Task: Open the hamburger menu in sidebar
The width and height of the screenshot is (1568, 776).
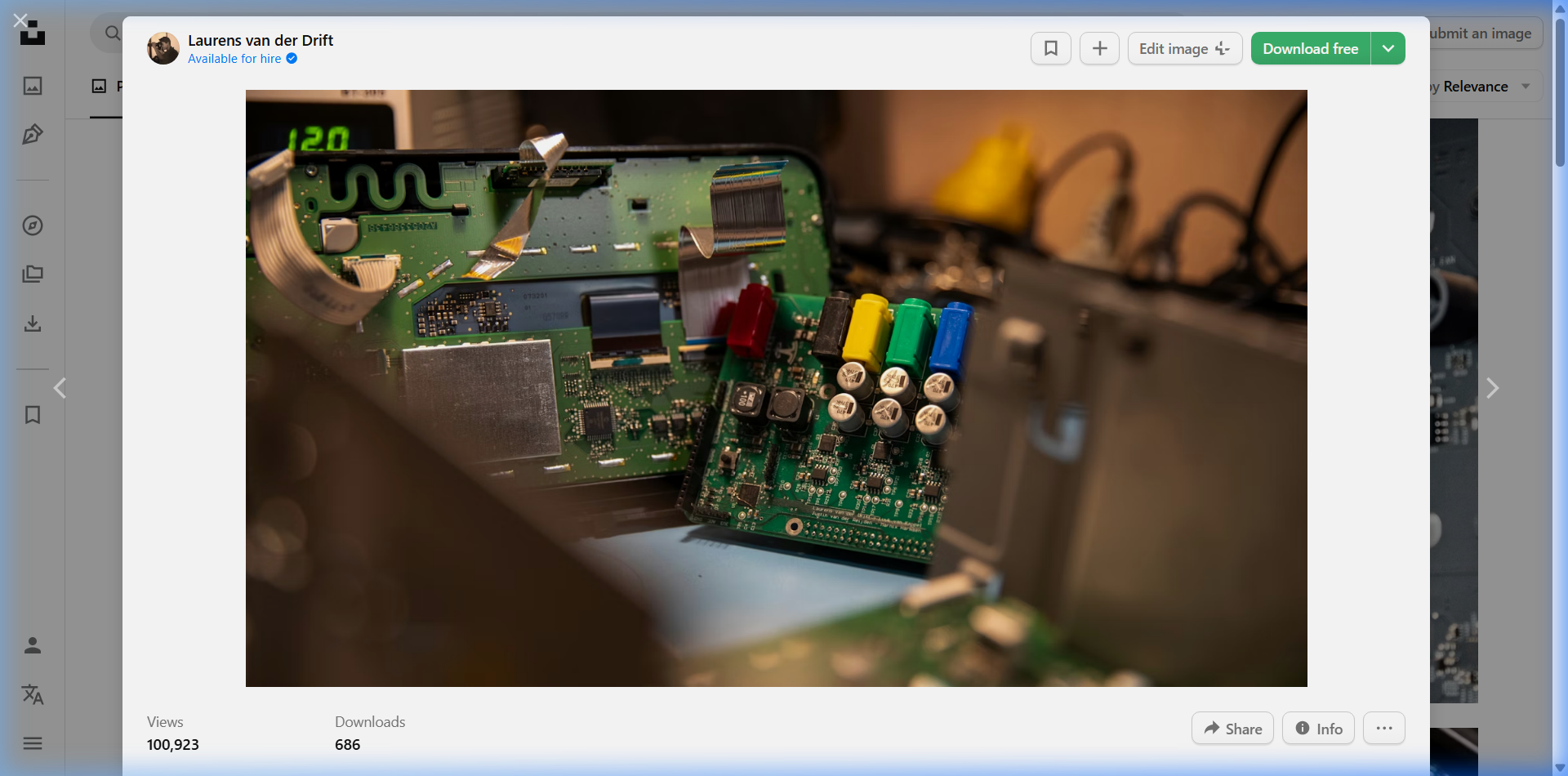Action: pos(33,743)
